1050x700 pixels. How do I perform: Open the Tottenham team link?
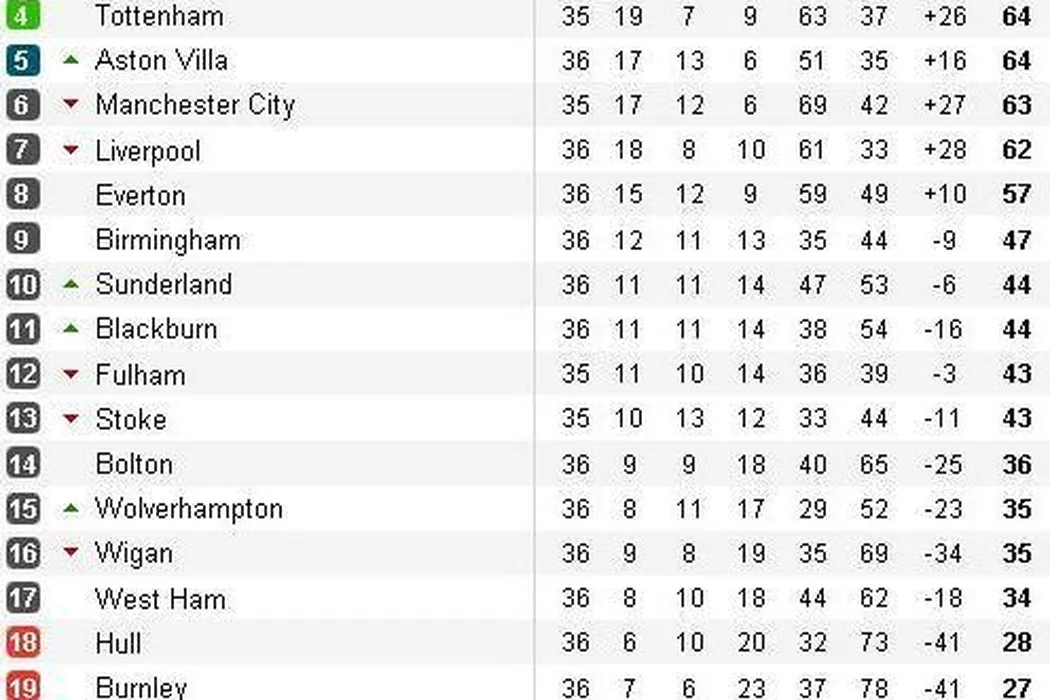click(x=159, y=16)
